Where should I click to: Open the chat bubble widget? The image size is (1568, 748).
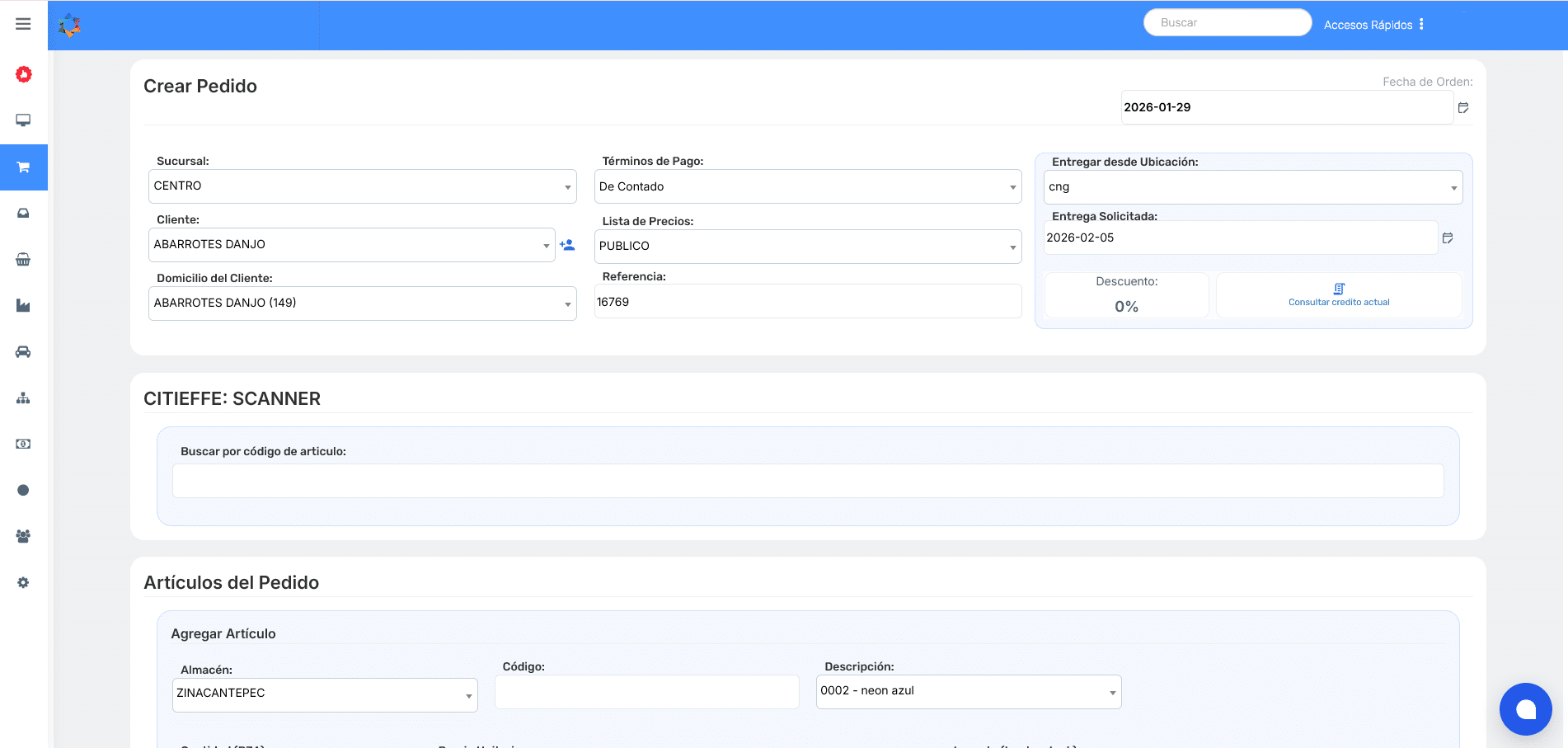(1525, 708)
